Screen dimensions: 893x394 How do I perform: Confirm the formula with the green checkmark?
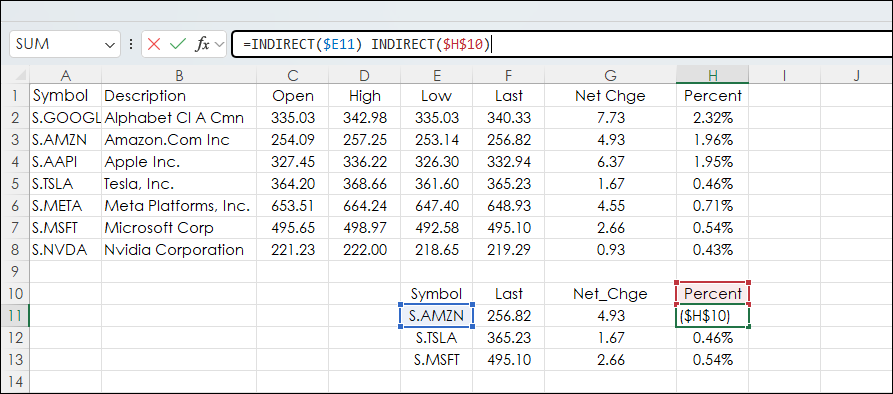178,44
